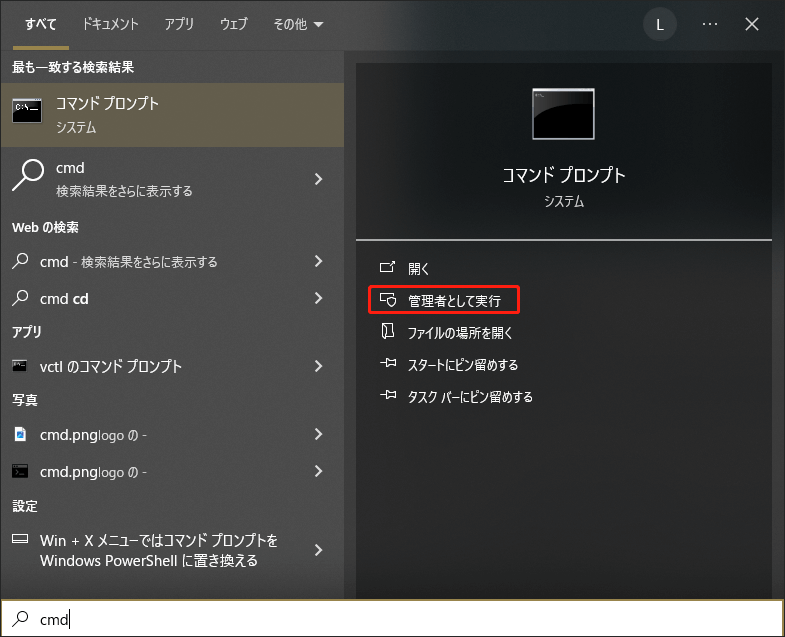
Task: Click file location icon beside ファイルの場所を開く
Action: point(387,331)
